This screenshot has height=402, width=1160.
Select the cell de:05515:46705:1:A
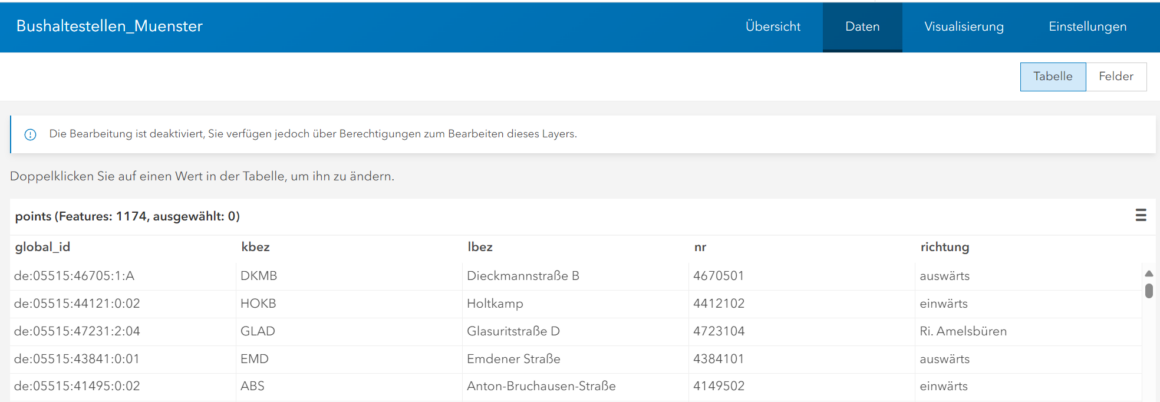[124, 276]
